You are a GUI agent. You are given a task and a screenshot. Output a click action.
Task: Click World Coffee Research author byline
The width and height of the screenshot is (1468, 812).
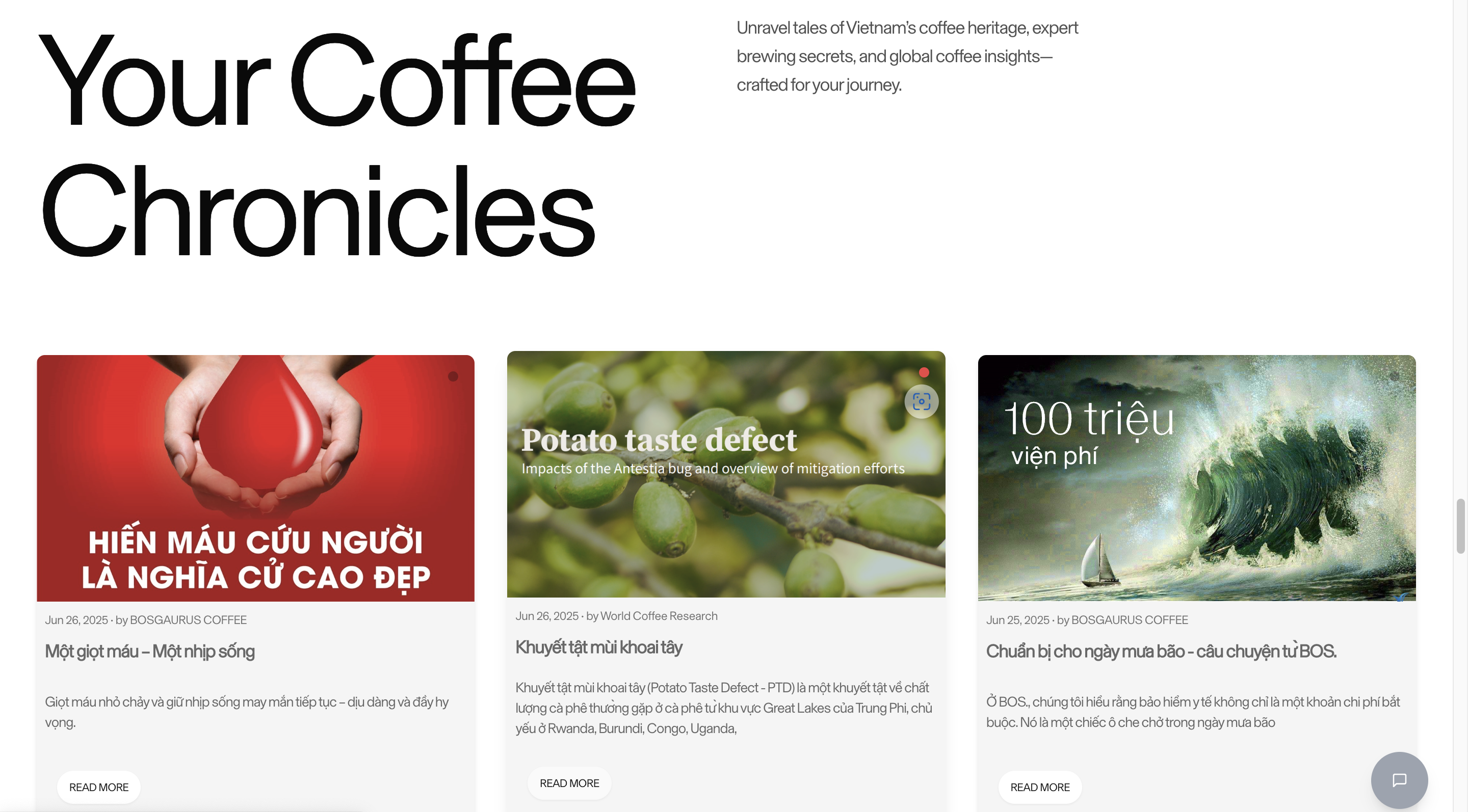(x=659, y=615)
